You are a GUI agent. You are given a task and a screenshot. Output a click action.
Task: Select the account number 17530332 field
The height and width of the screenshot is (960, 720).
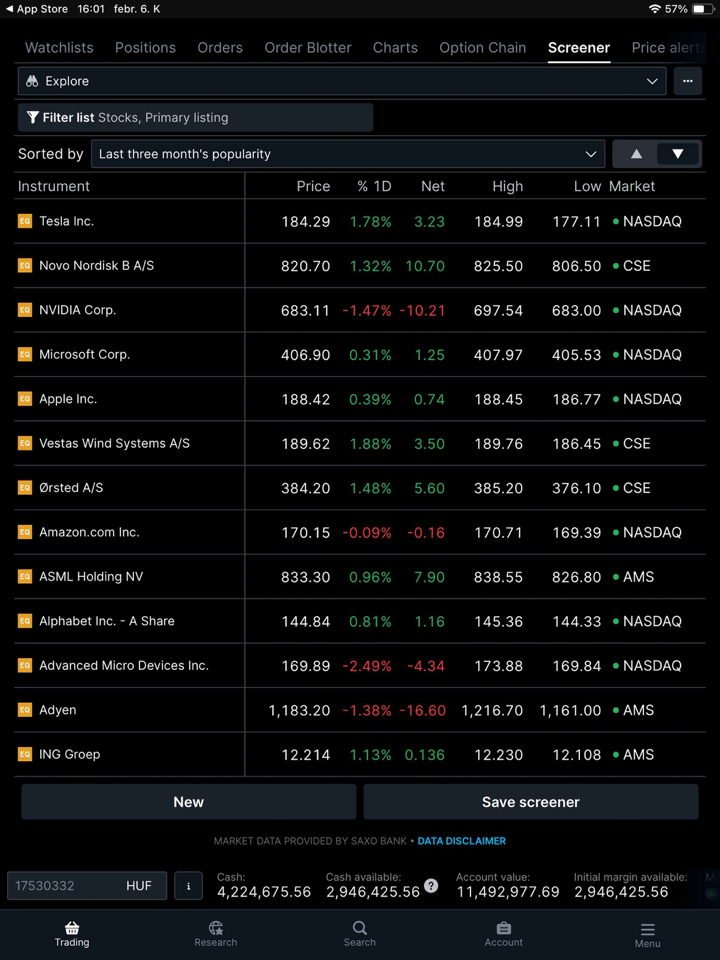point(65,886)
